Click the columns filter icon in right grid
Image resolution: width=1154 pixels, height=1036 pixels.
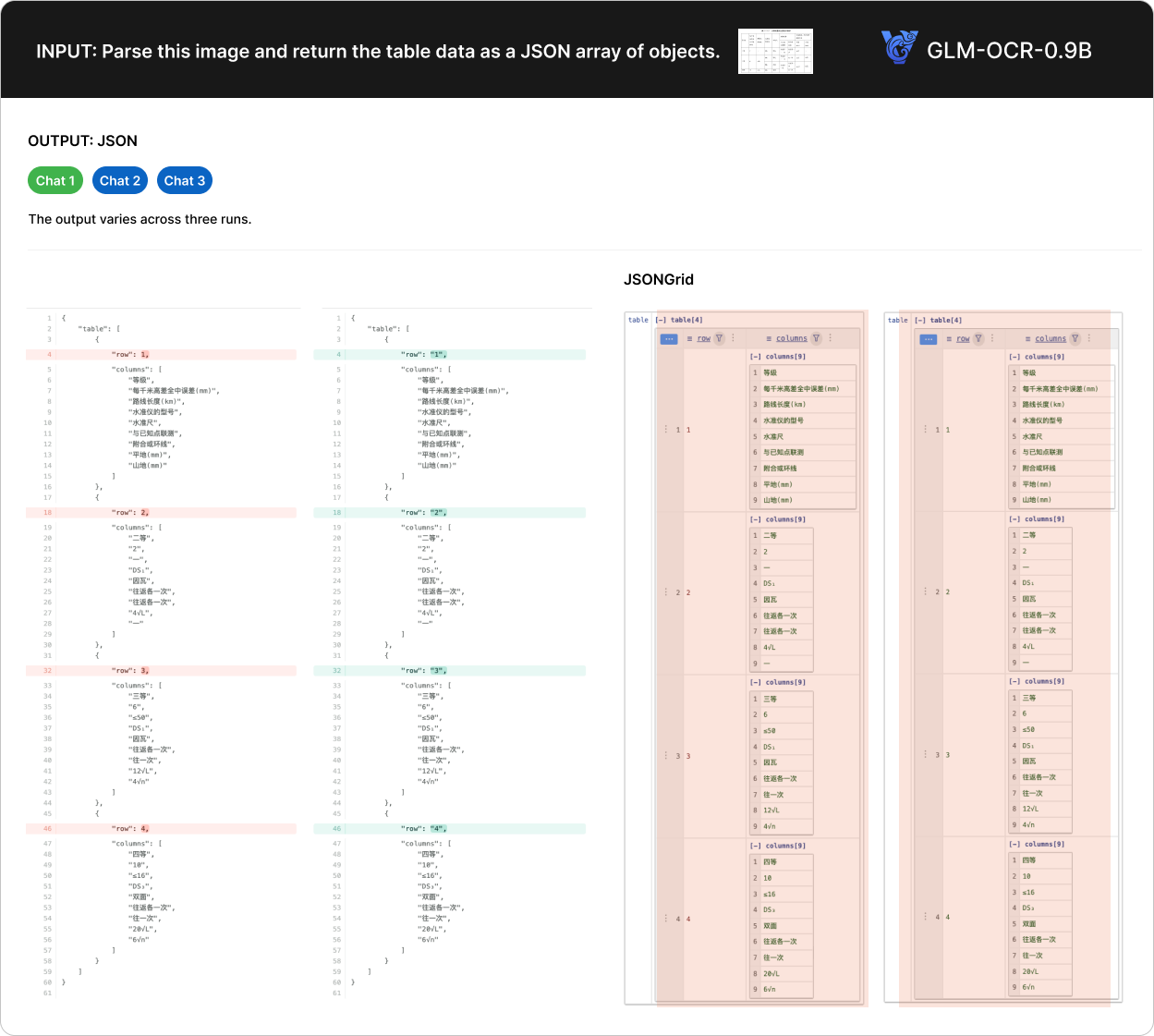1075,338
